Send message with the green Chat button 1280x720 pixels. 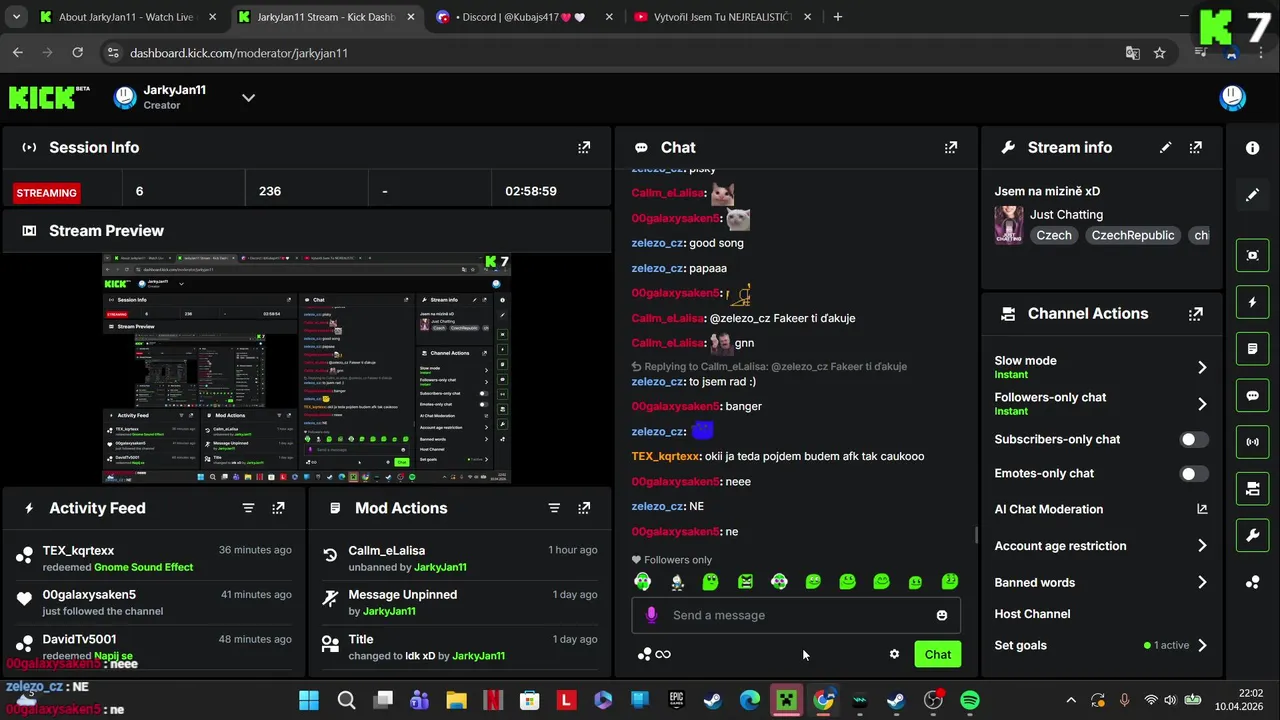[x=937, y=654]
